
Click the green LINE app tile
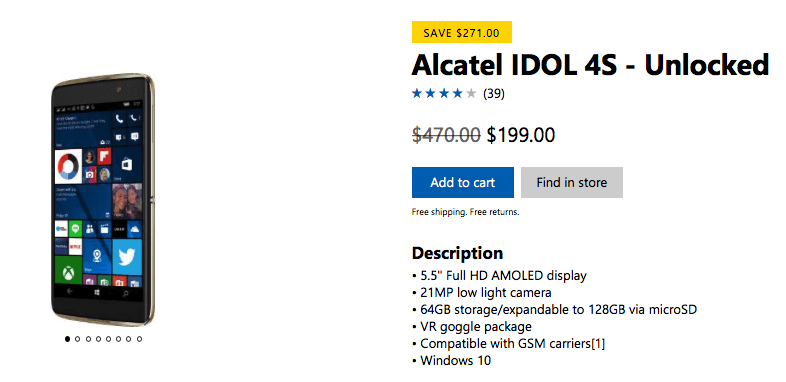coord(76,229)
